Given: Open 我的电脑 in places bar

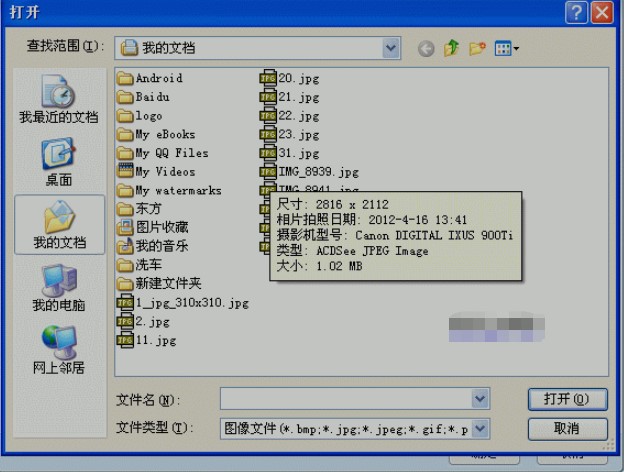Looking at the screenshot, I should (59, 288).
